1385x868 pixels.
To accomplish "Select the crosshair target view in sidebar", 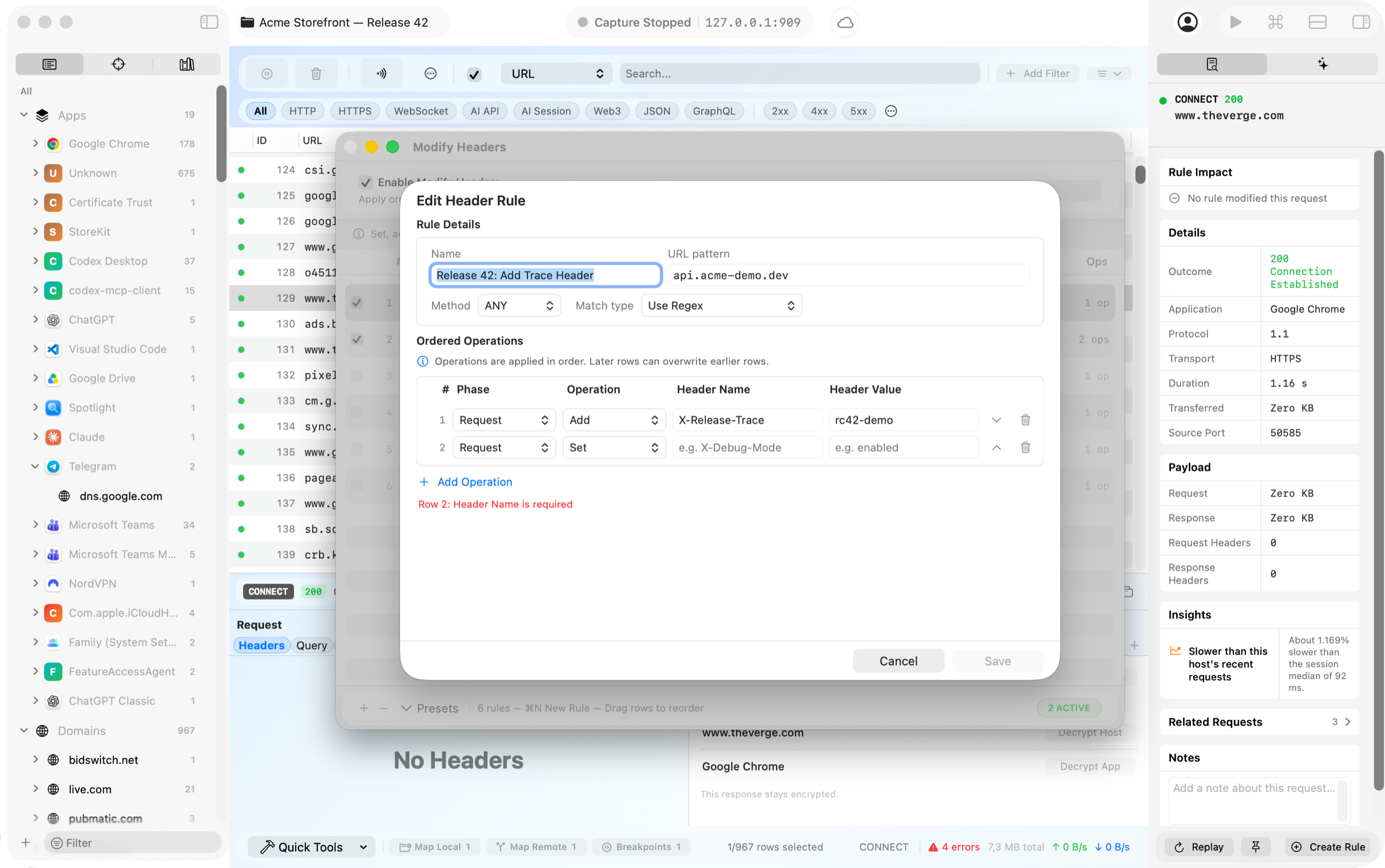I will (118, 64).
